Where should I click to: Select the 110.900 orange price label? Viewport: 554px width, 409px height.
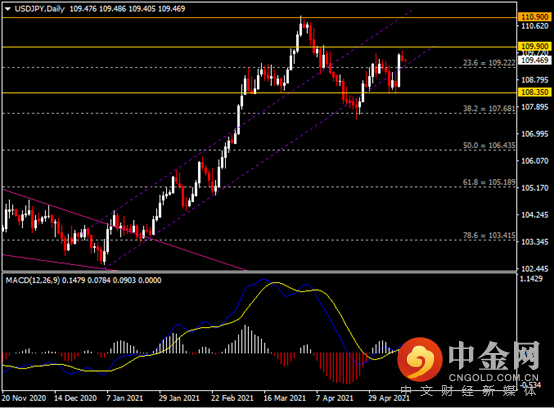[x=535, y=17]
